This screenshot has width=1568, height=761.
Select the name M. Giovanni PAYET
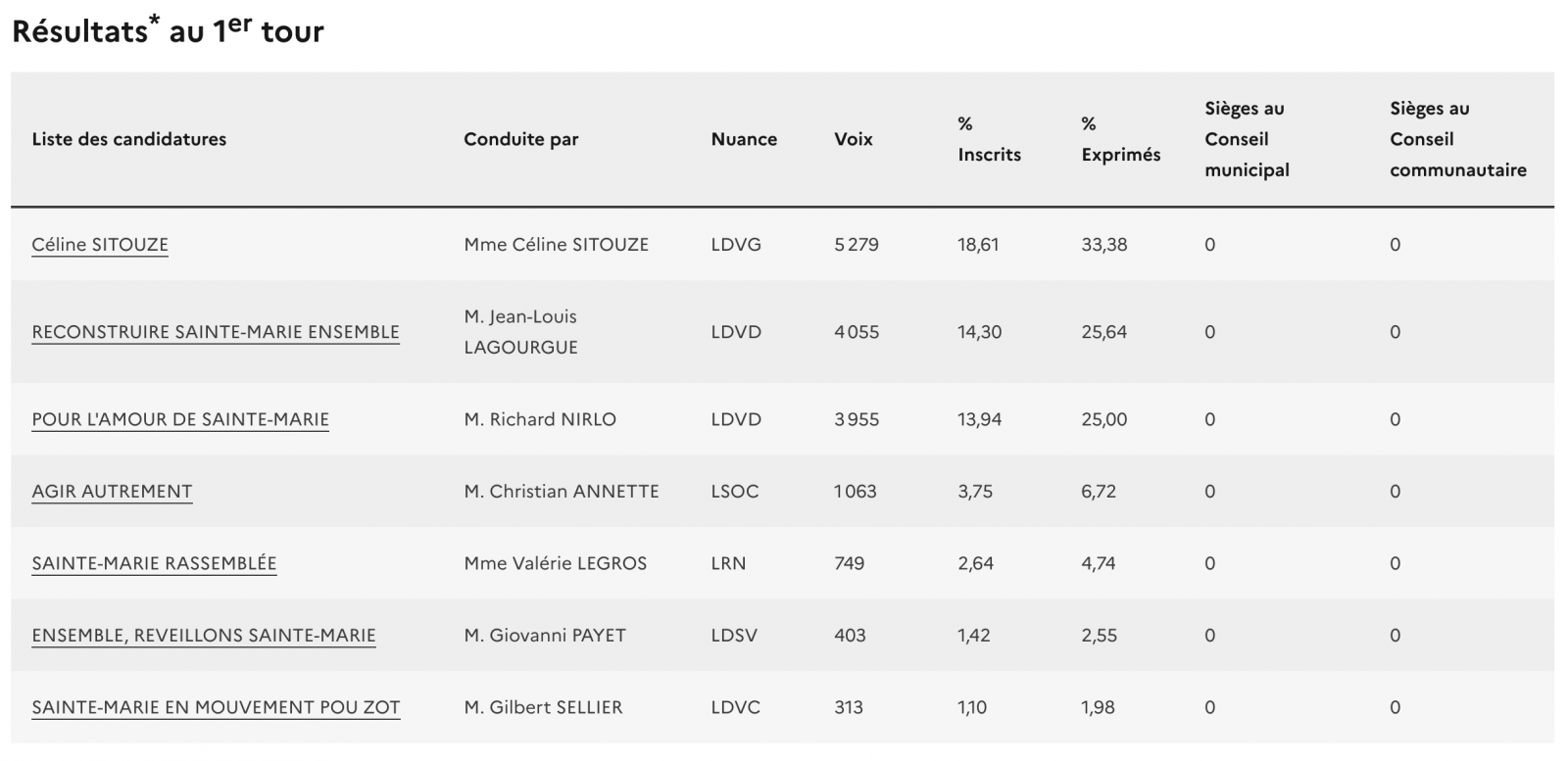(x=545, y=636)
